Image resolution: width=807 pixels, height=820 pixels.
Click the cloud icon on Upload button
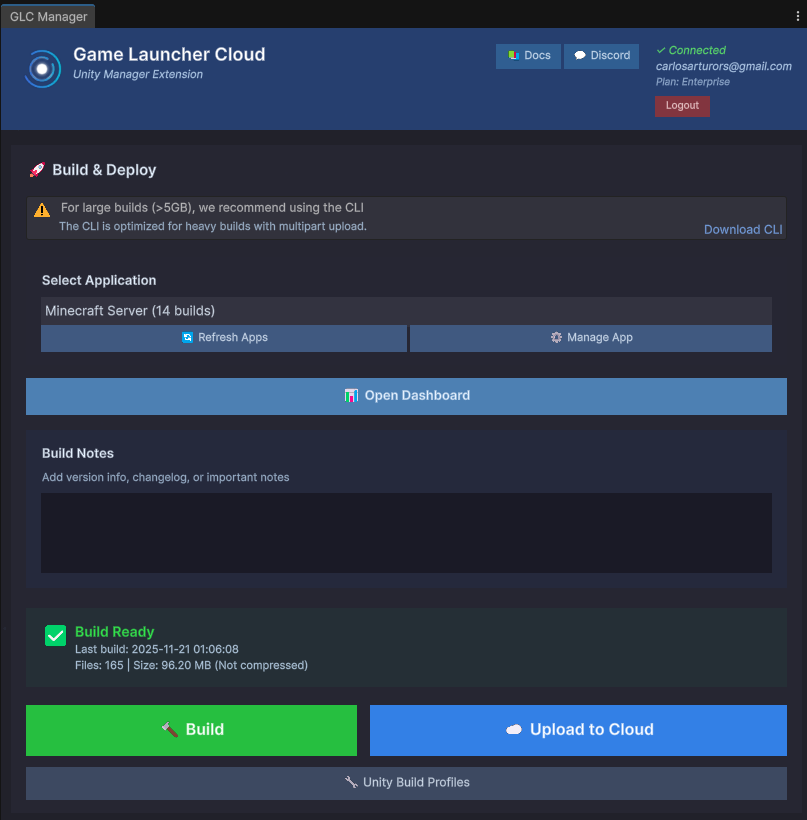tap(514, 730)
